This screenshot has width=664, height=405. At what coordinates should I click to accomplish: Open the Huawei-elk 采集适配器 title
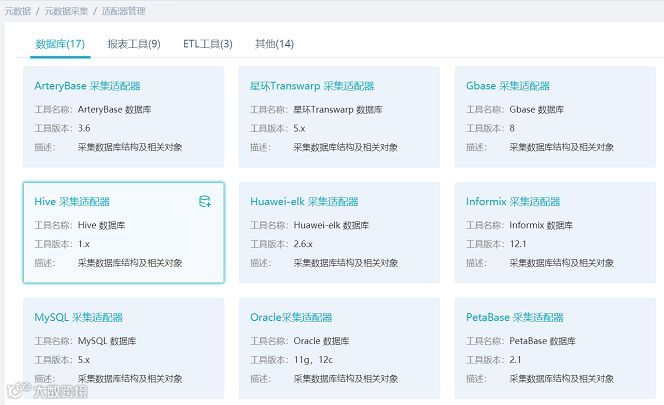coord(304,202)
